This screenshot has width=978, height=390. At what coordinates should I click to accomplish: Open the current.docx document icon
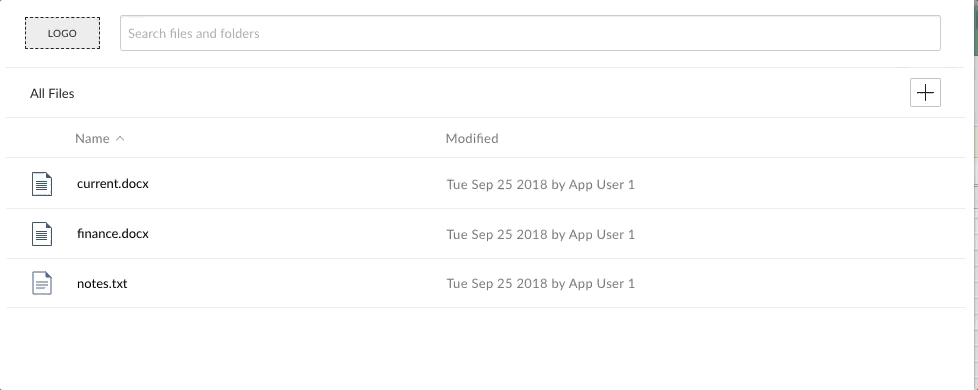pos(42,184)
